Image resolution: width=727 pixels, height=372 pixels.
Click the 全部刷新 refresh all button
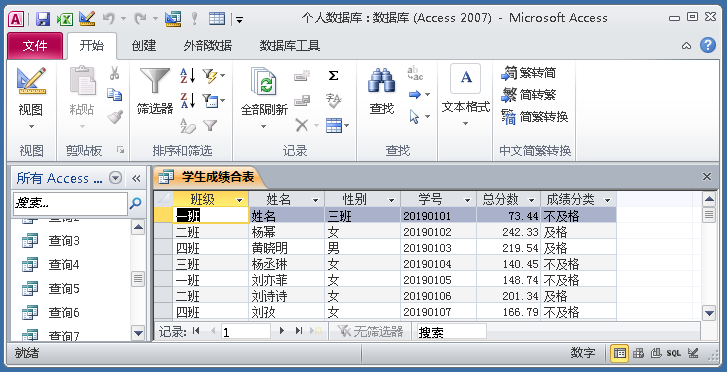264,91
